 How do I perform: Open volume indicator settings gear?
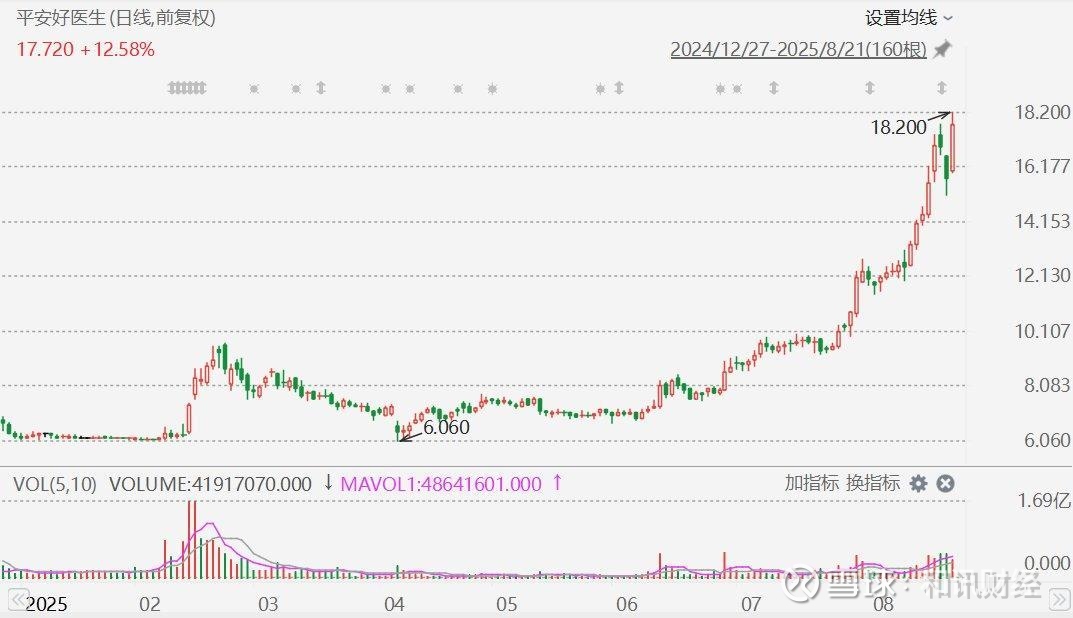918,484
